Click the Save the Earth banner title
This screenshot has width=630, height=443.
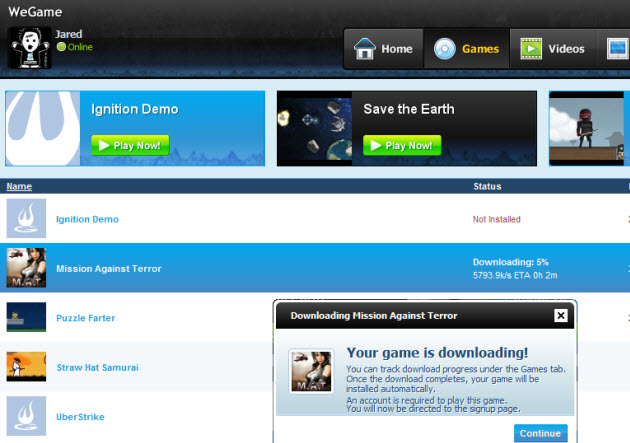[409, 109]
